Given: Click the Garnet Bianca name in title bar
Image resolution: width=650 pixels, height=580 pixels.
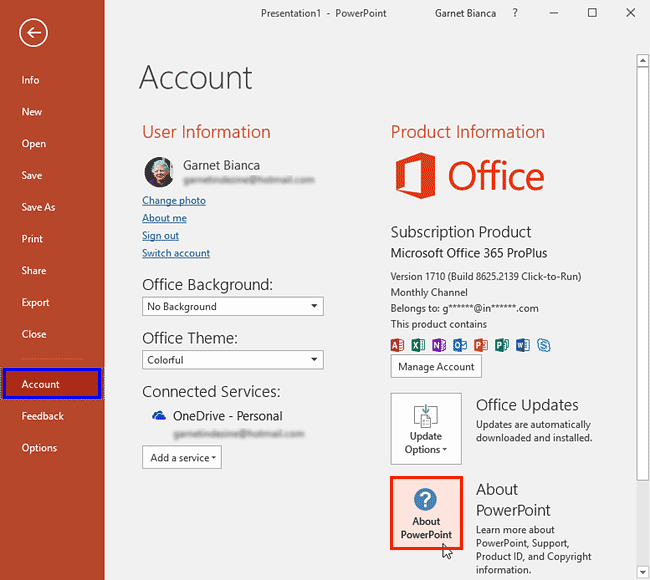Looking at the screenshot, I should coord(465,13).
